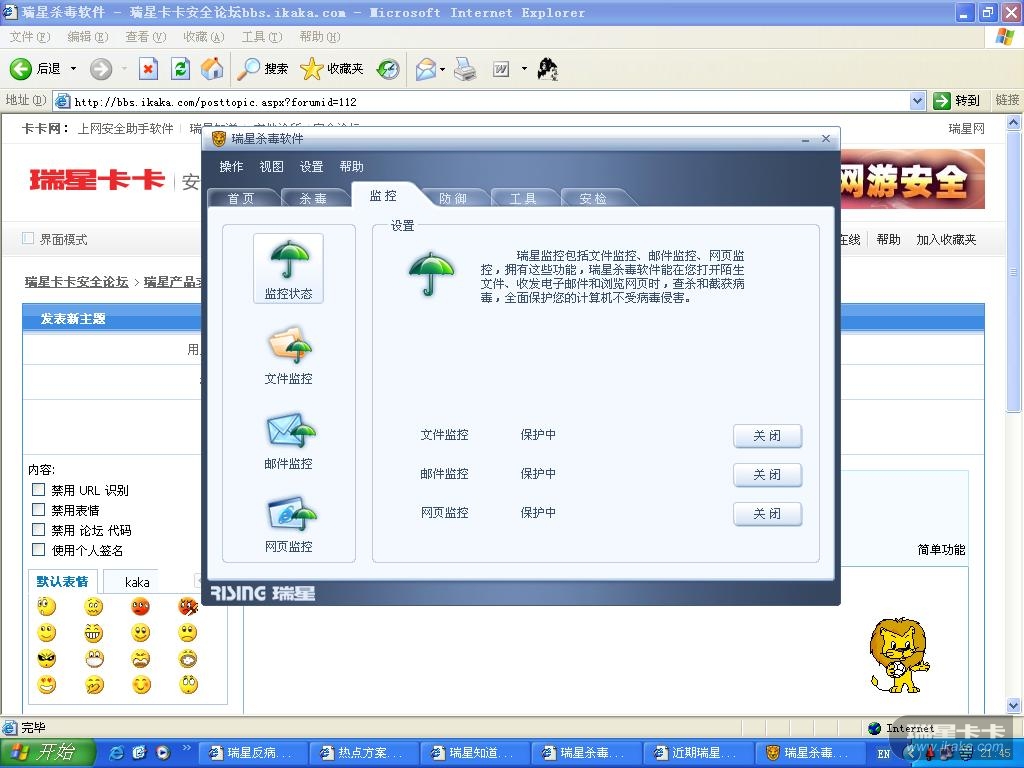
Task: Click the Rising lion mascot image
Action: [899, 655]
